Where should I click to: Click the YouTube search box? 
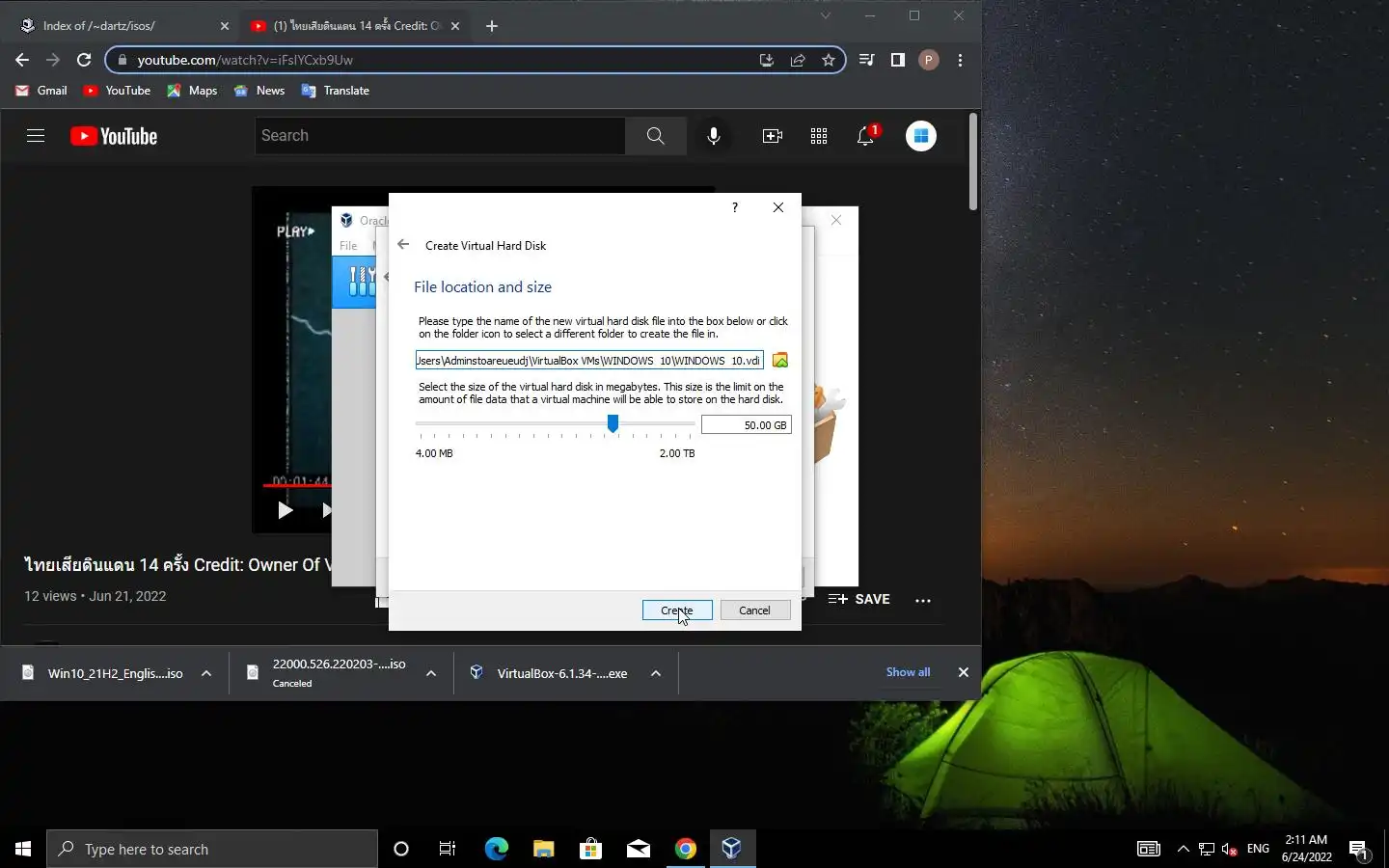(x=440, y=136)
